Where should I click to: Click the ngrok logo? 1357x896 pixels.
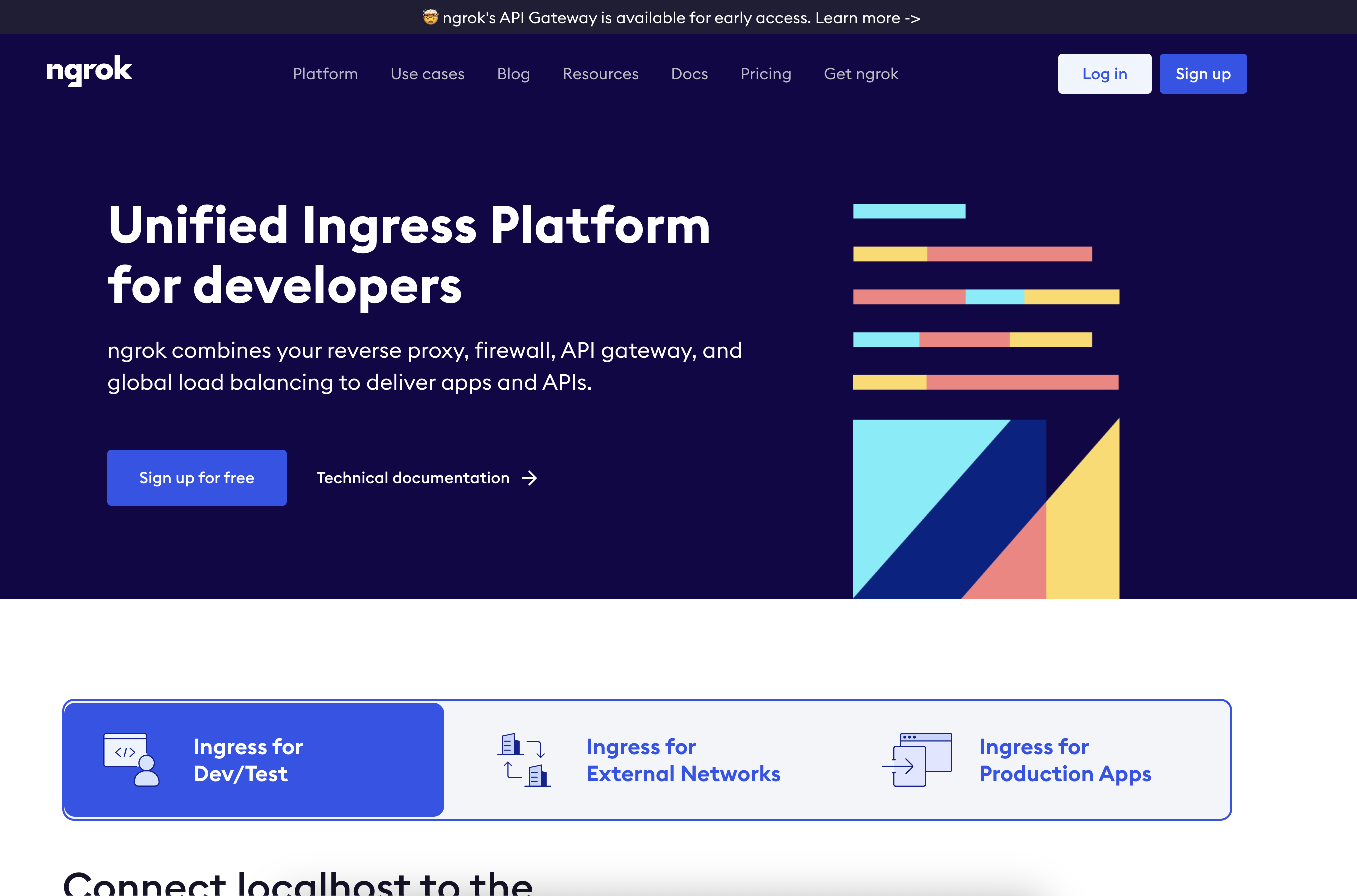(x=89, y=71)
